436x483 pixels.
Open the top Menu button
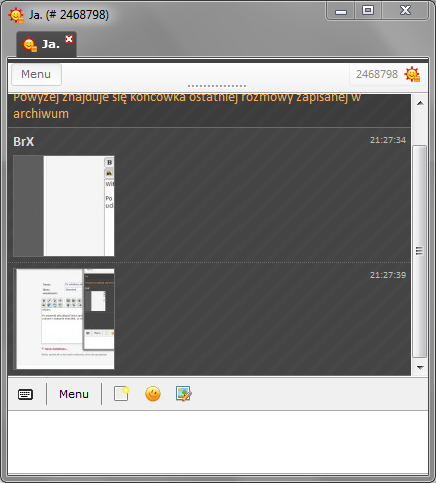tap(36, 74)
